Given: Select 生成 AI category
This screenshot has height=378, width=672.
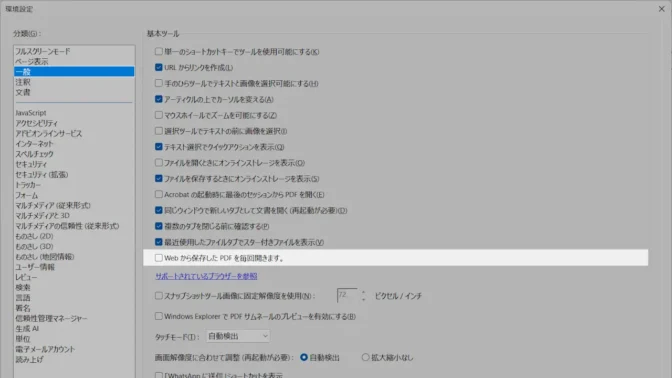Looking at the screenshot, I should point(74,329).
